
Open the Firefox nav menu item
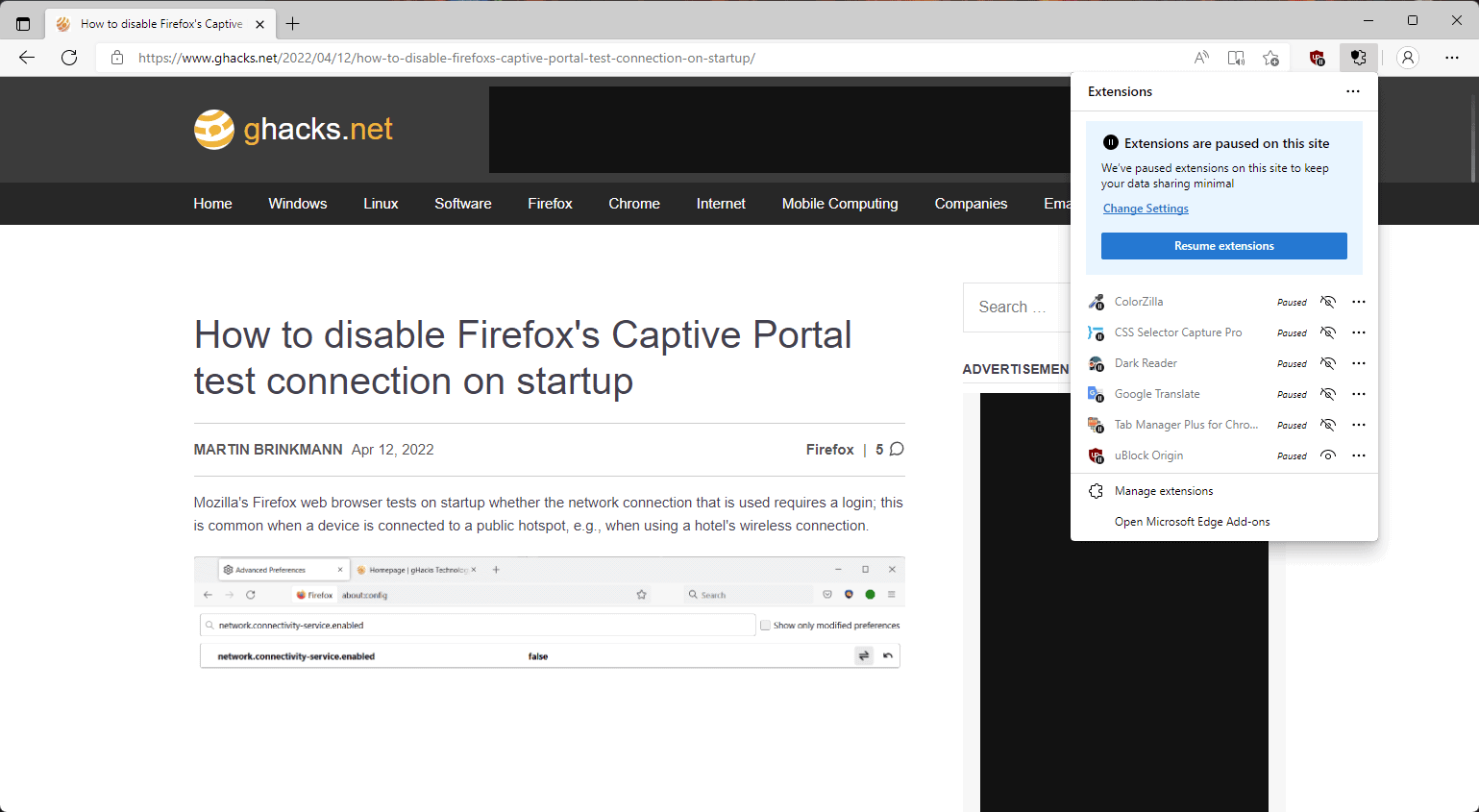[x=550, y=204]
